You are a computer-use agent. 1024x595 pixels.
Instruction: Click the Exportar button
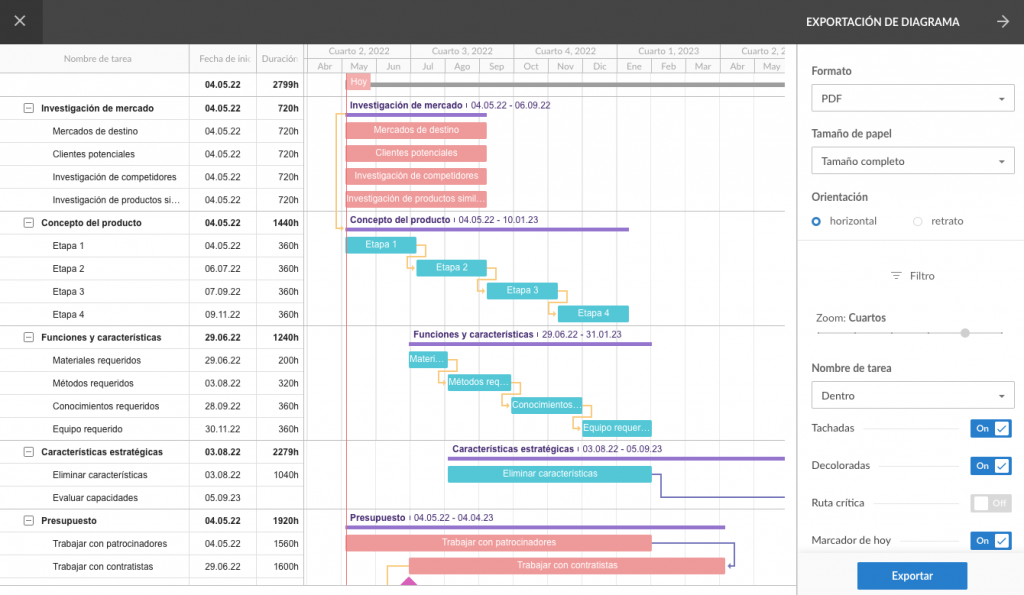pos(911,575)
